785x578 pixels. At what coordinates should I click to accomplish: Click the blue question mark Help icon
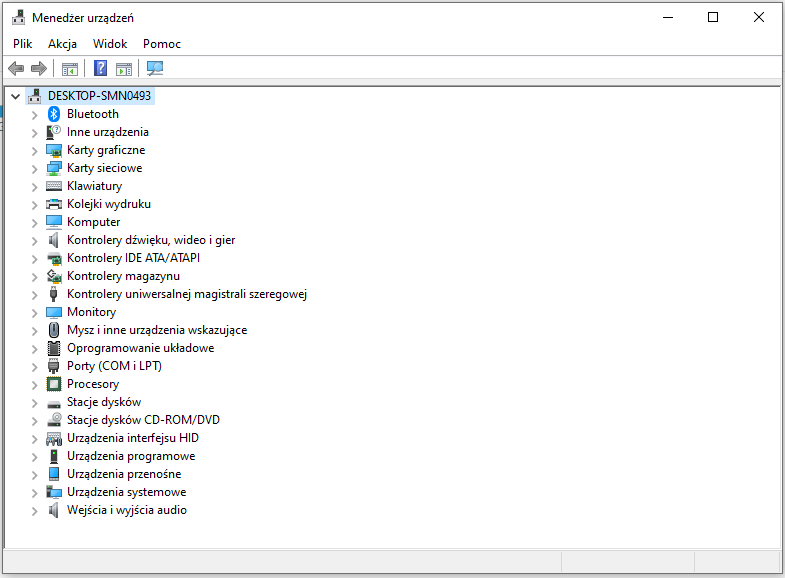click(100, 69)
